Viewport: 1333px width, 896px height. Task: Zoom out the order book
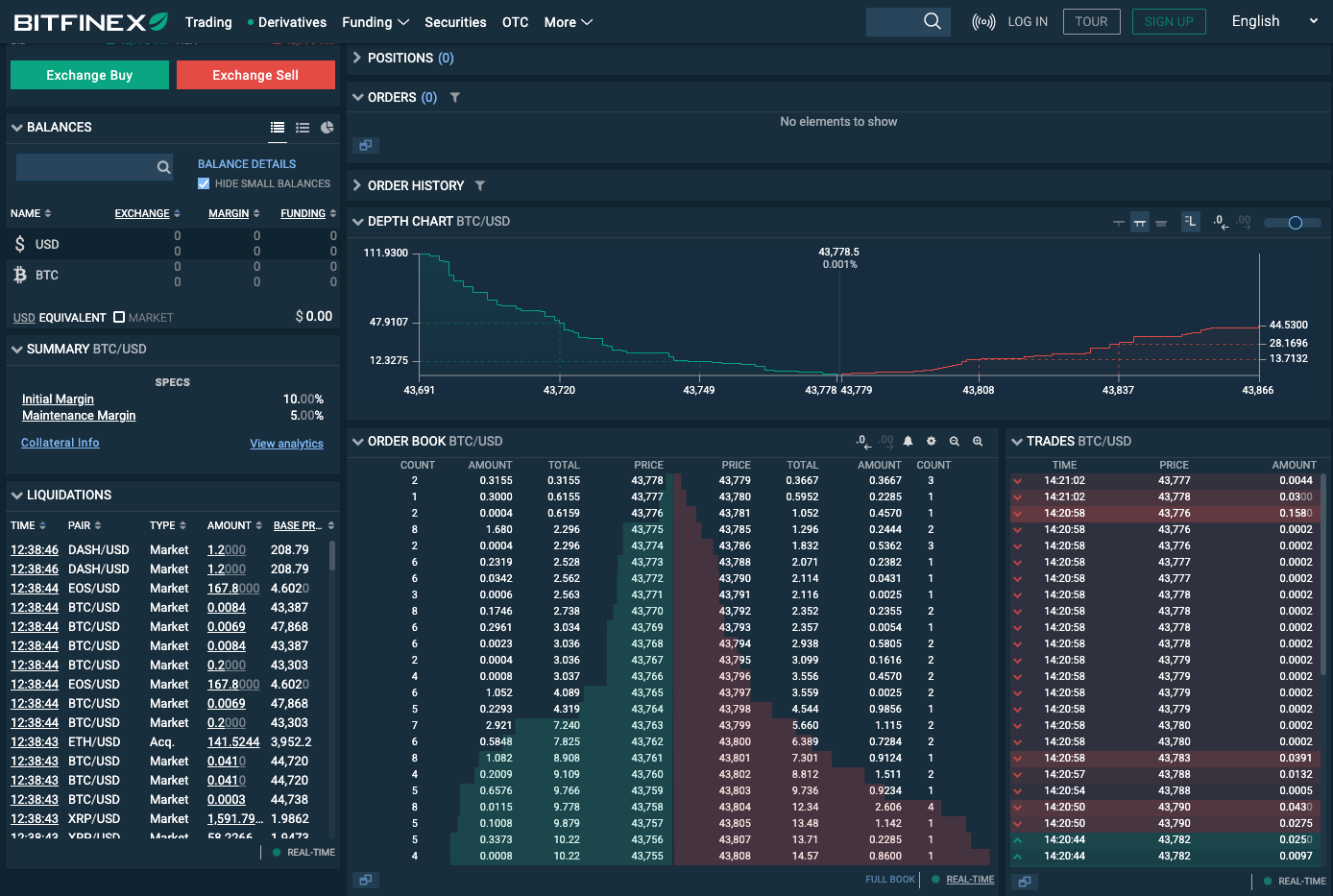[x=955, y=442]
